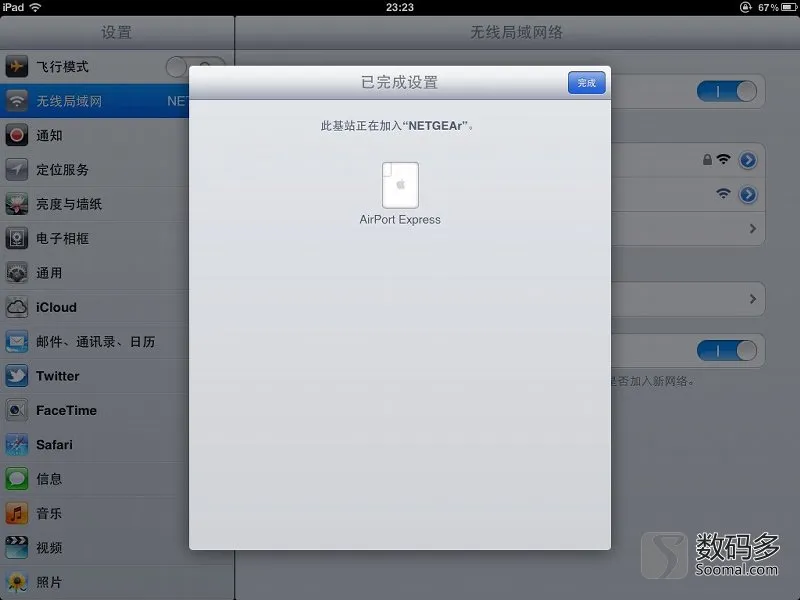Click the 邮件、通讯录、日历 label
800x600 pixels.
95,342
